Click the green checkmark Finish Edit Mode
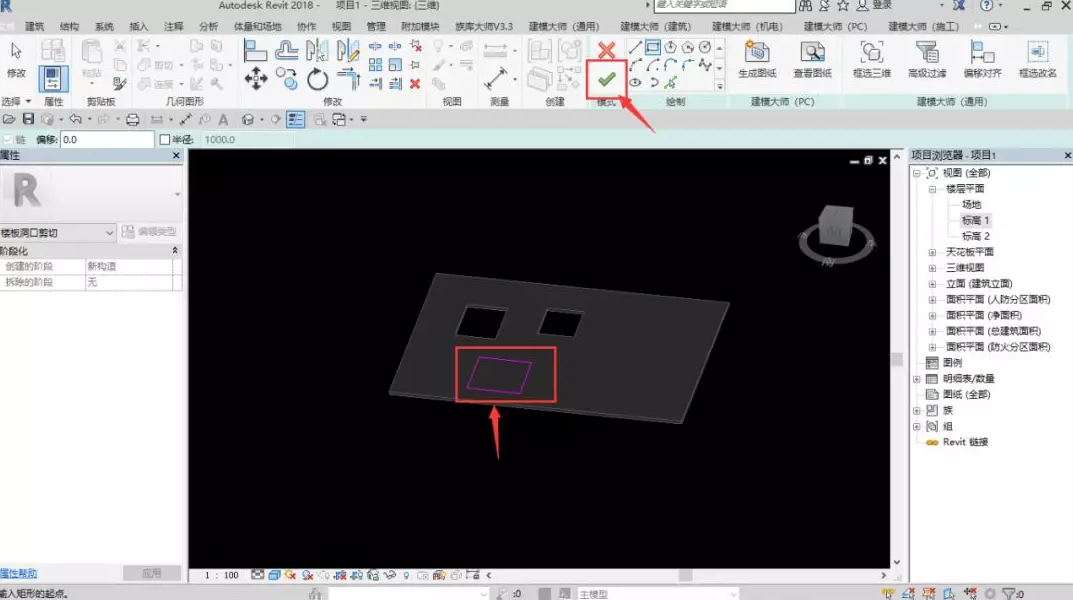The width and height of the screenshot is (1073, 600). tap(606, 80)
